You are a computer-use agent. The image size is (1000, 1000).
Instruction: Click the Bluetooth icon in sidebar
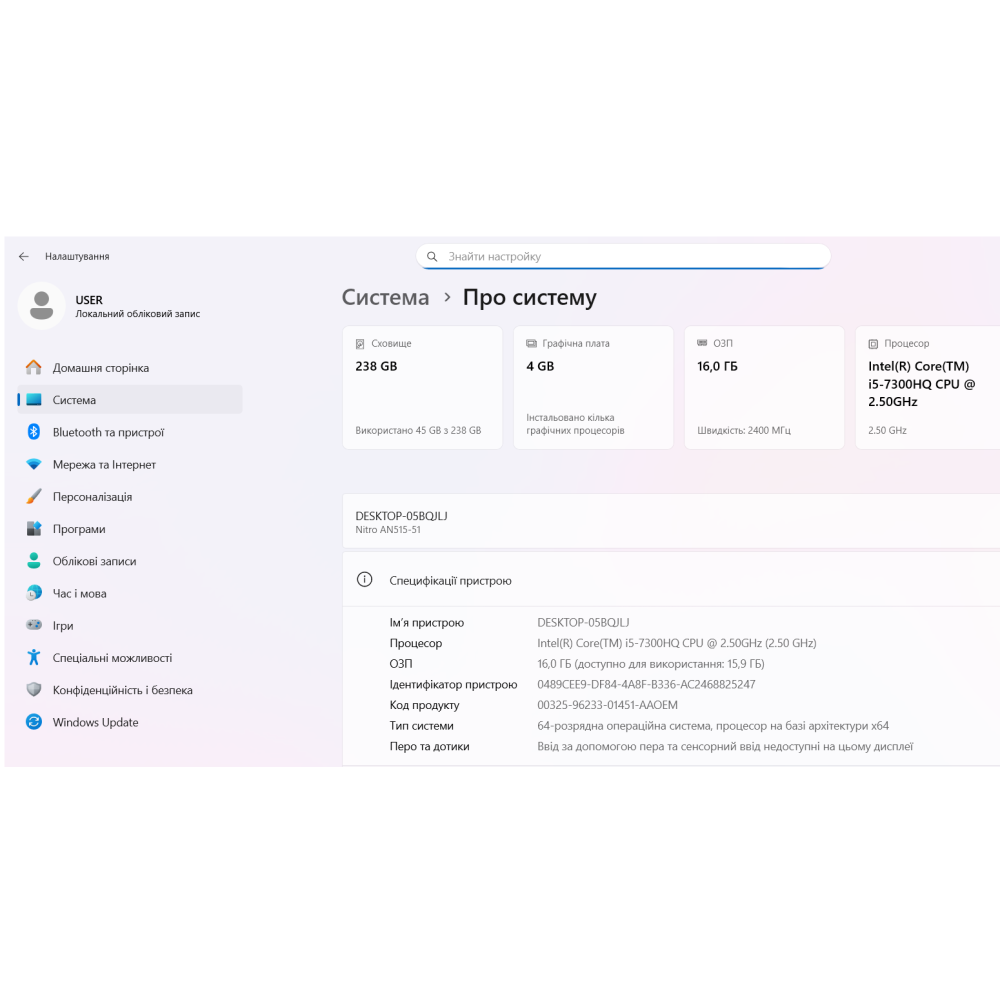[x=34, y=432]
